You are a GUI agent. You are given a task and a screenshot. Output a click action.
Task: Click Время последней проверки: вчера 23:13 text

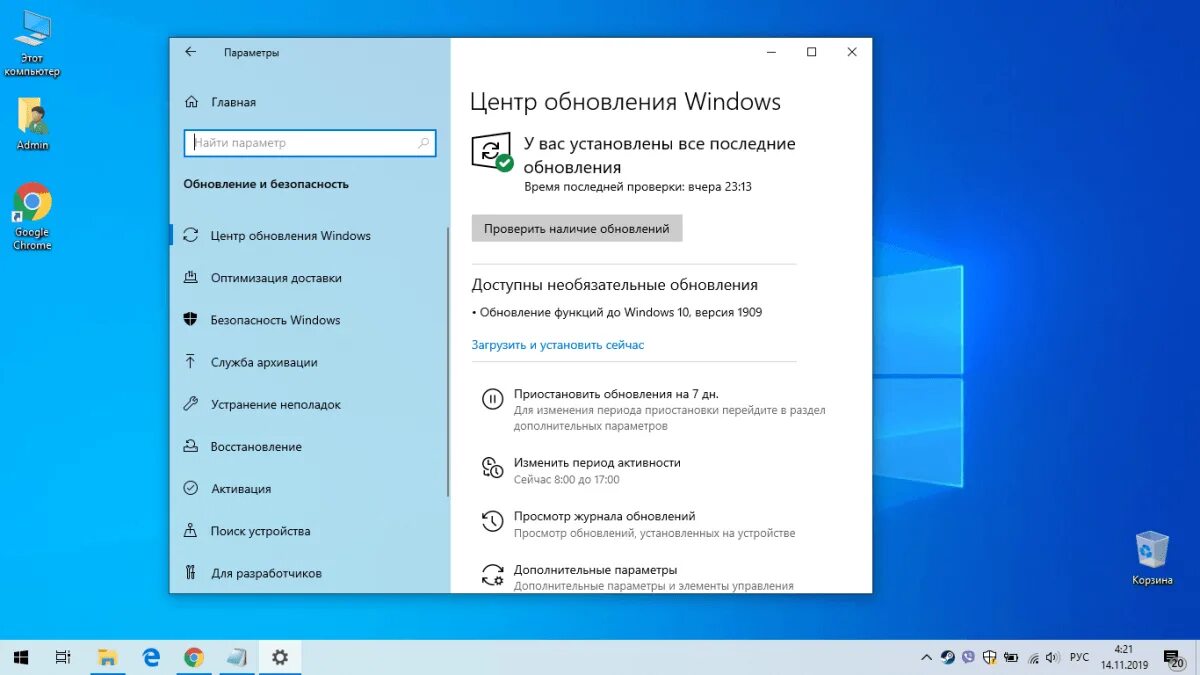click(638, 187)
